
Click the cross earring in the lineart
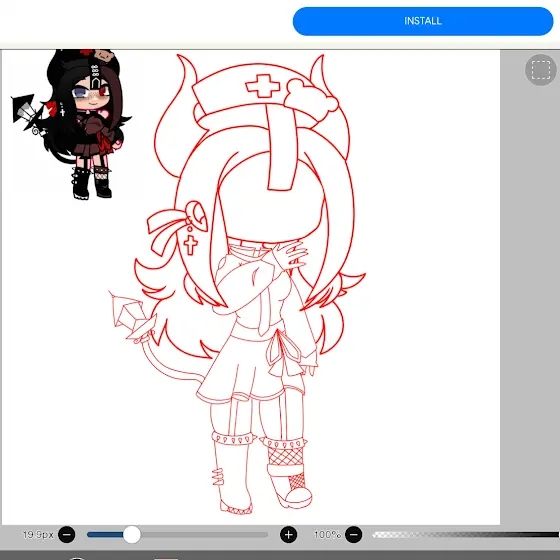[x=190, y=245]
